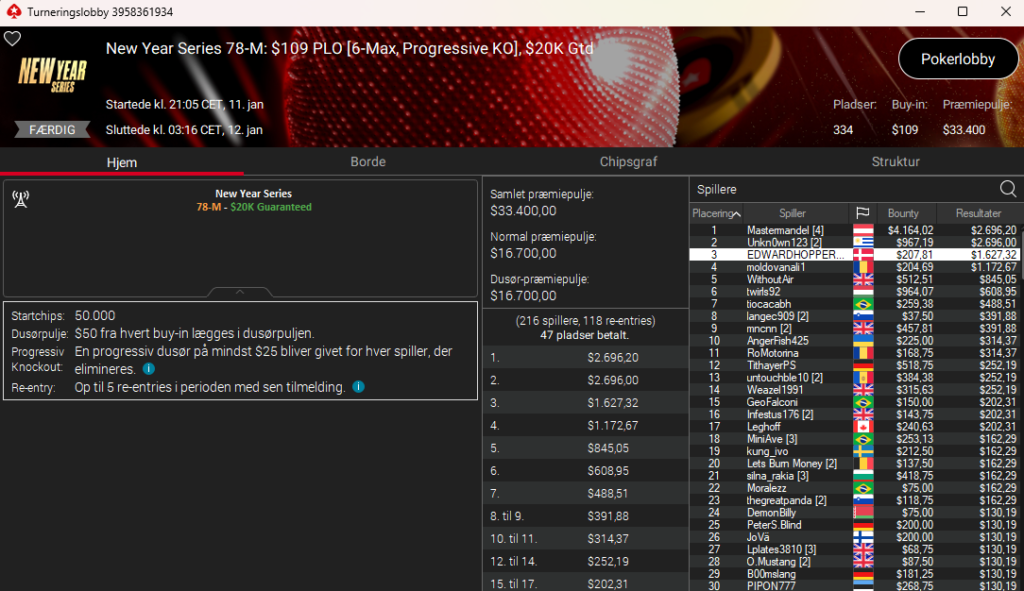Open the Chipsgraf tab

[628, 162]
